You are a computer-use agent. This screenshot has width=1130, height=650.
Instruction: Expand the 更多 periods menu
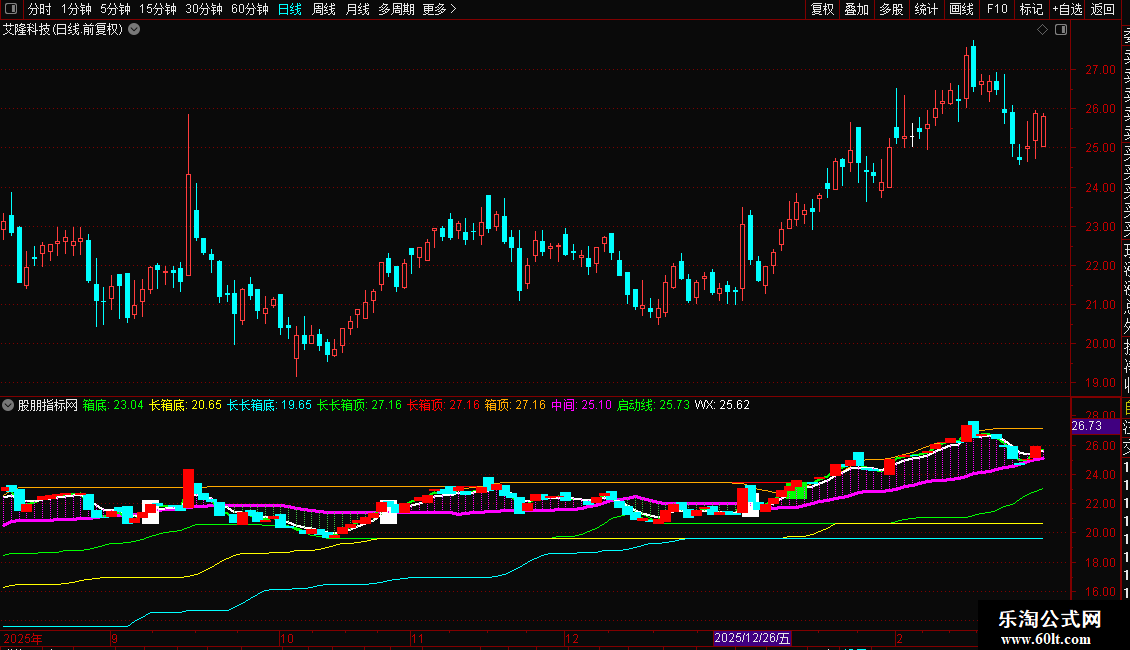click(440, 9)
